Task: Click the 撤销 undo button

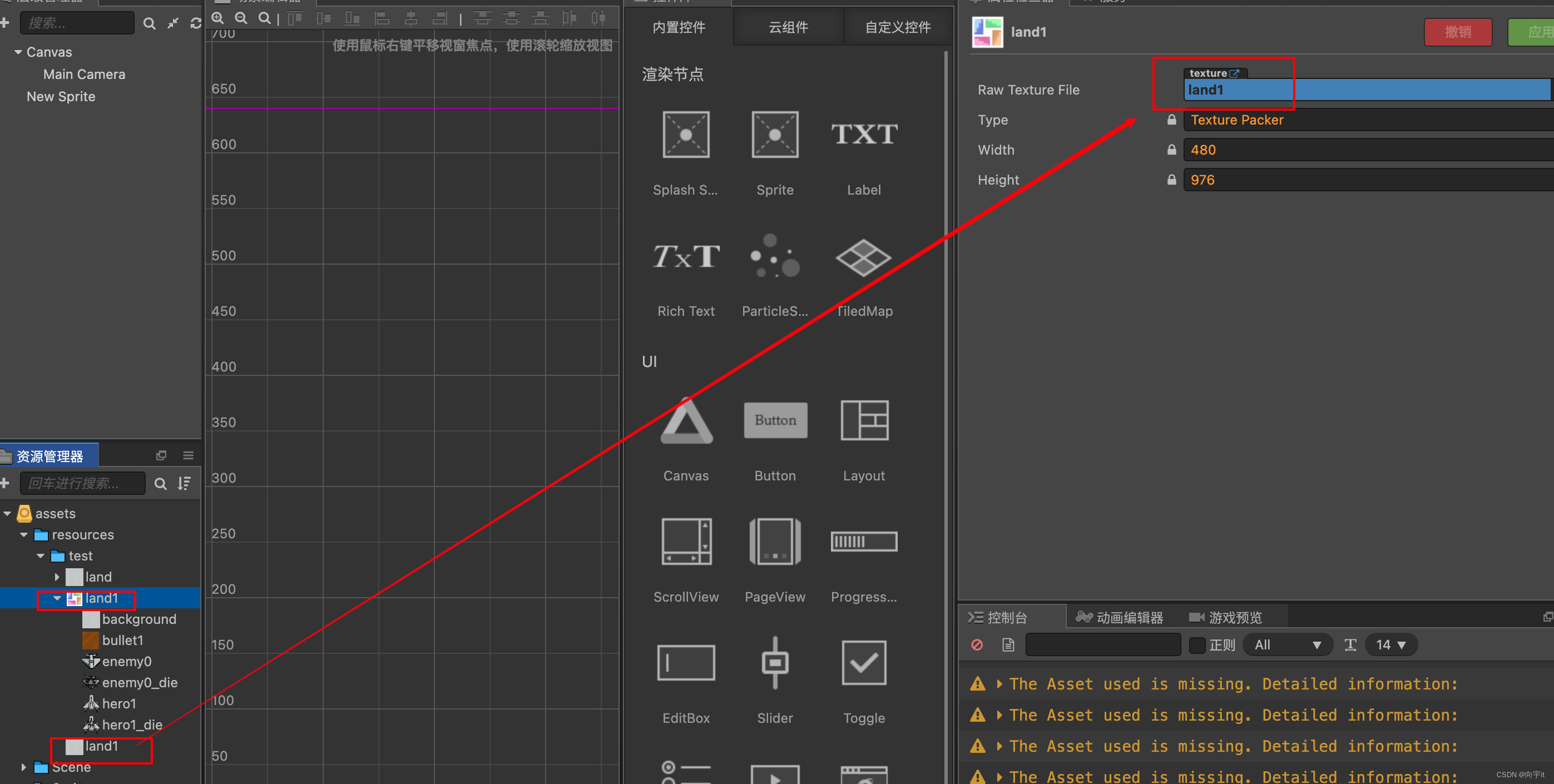Action: [x=1458, y=32]
